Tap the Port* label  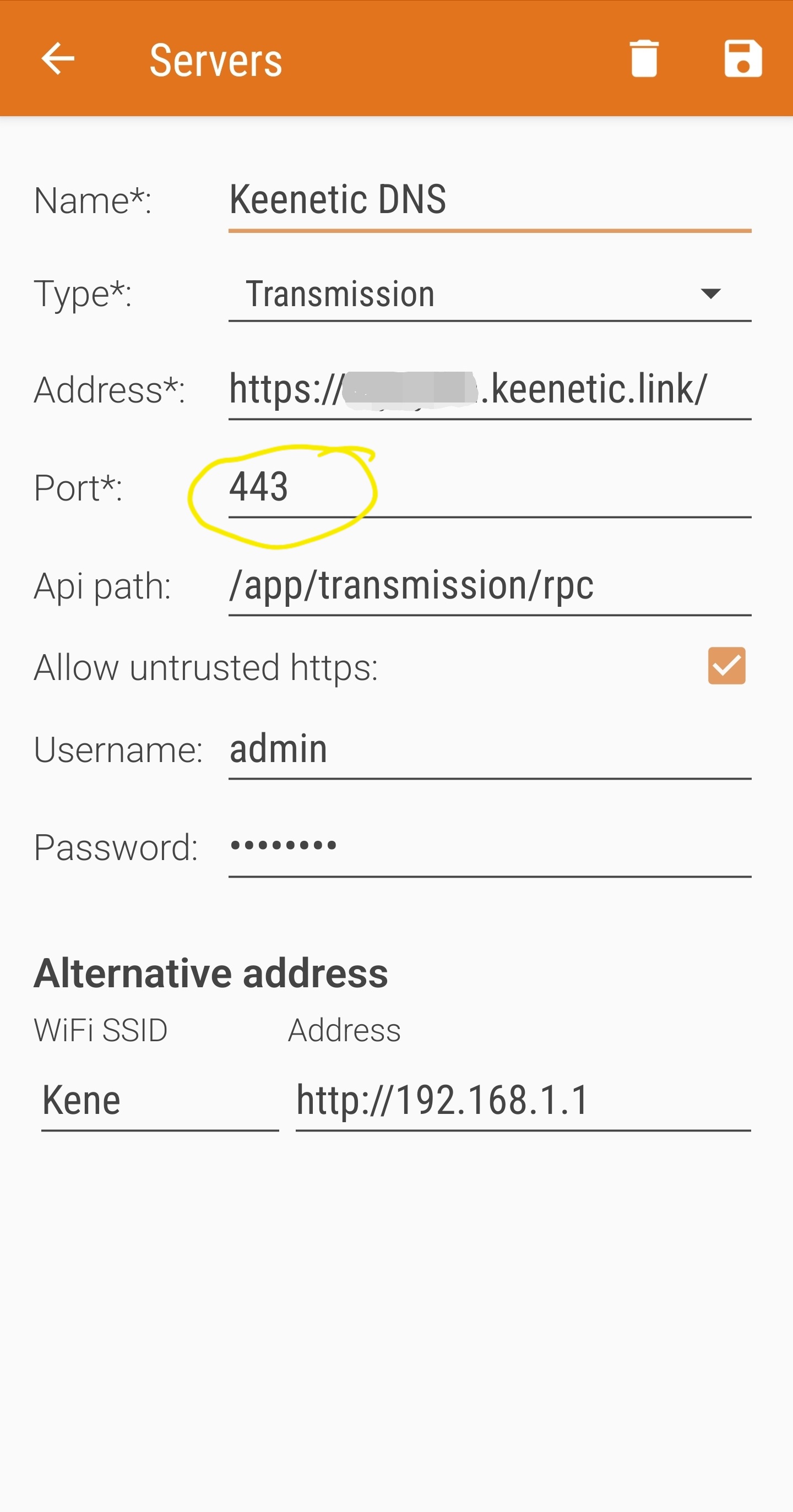pos(78,488)
